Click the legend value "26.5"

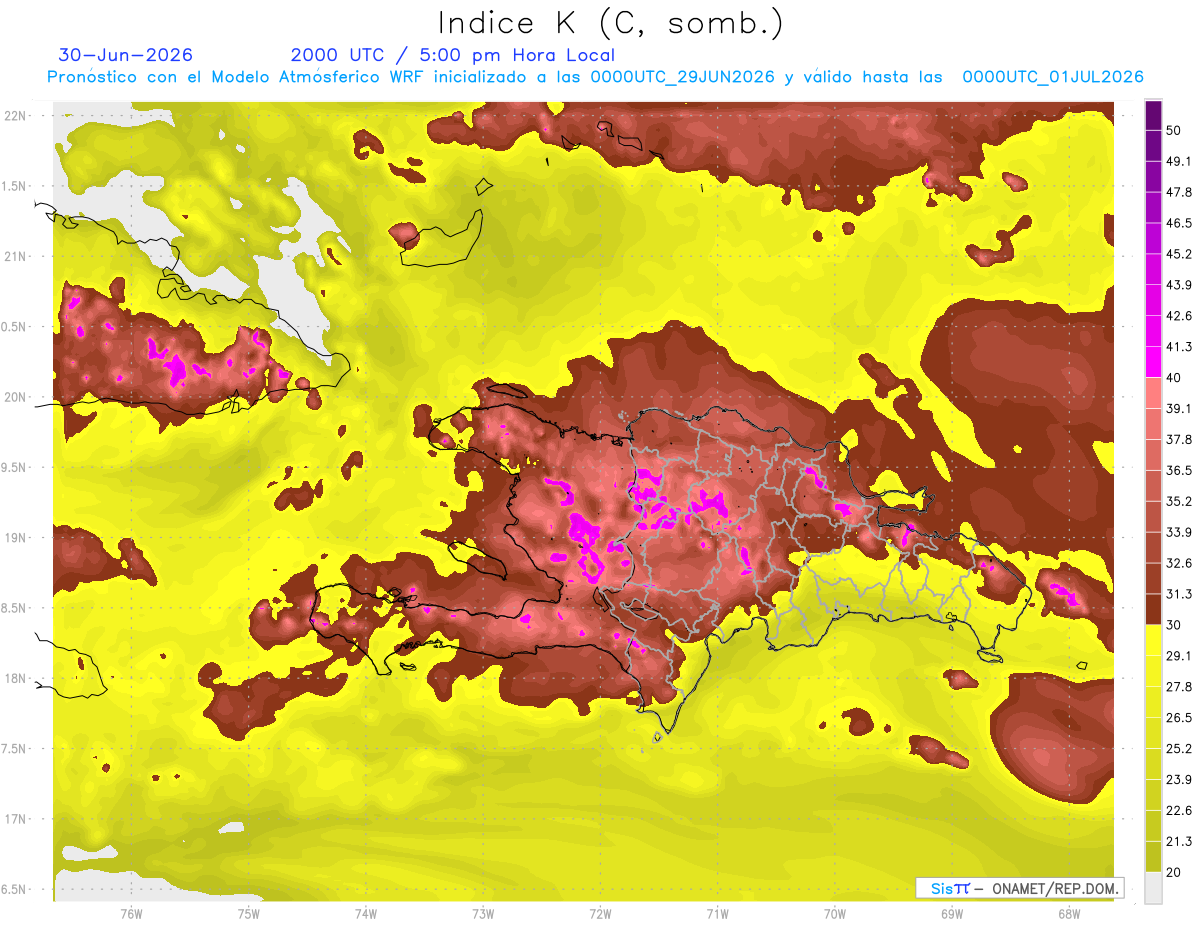click(1179, 718)
